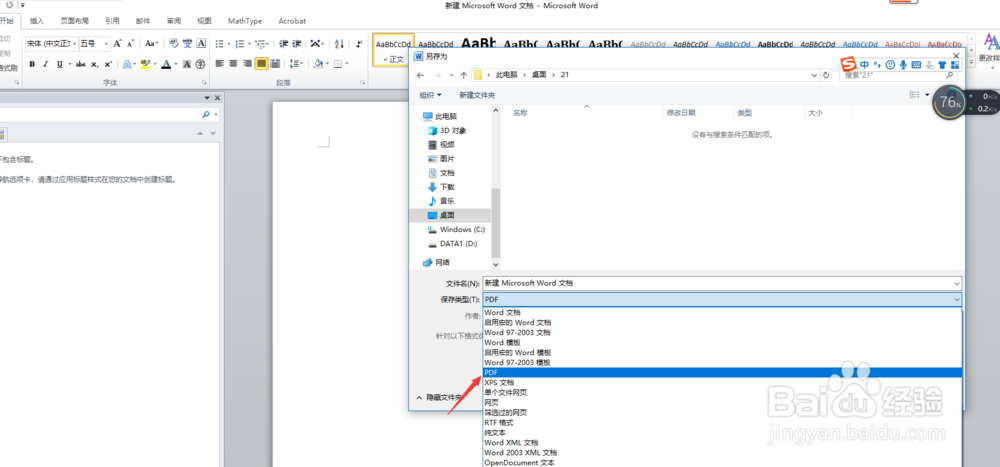Expand the file name history dropdown
The height and width of the screenshot is (467, 1000).
coord(957,283)
